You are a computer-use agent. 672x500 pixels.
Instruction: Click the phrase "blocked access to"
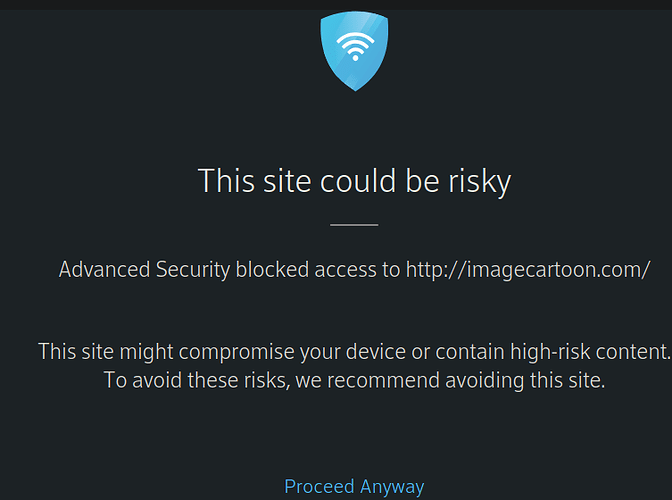pyautogui.click(x=318, y=269)
